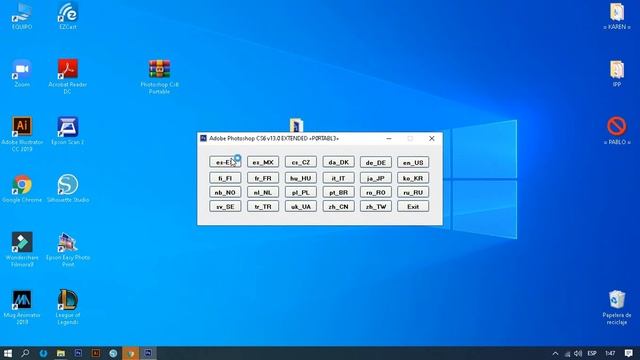Open the volume control in system tray

(x=578, y=353)
